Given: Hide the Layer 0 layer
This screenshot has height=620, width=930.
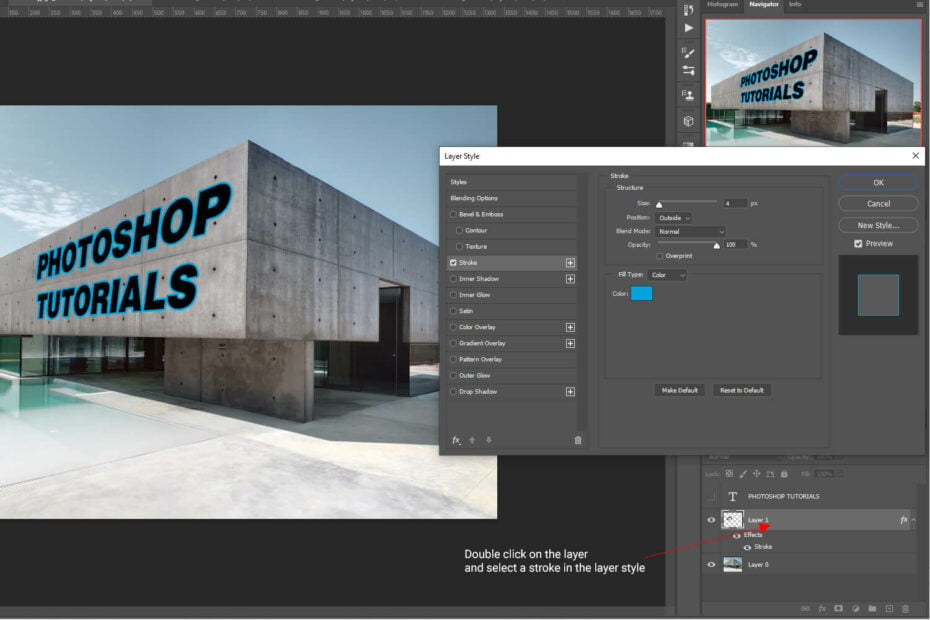Looking at the screenshot, I should [710, 564].
